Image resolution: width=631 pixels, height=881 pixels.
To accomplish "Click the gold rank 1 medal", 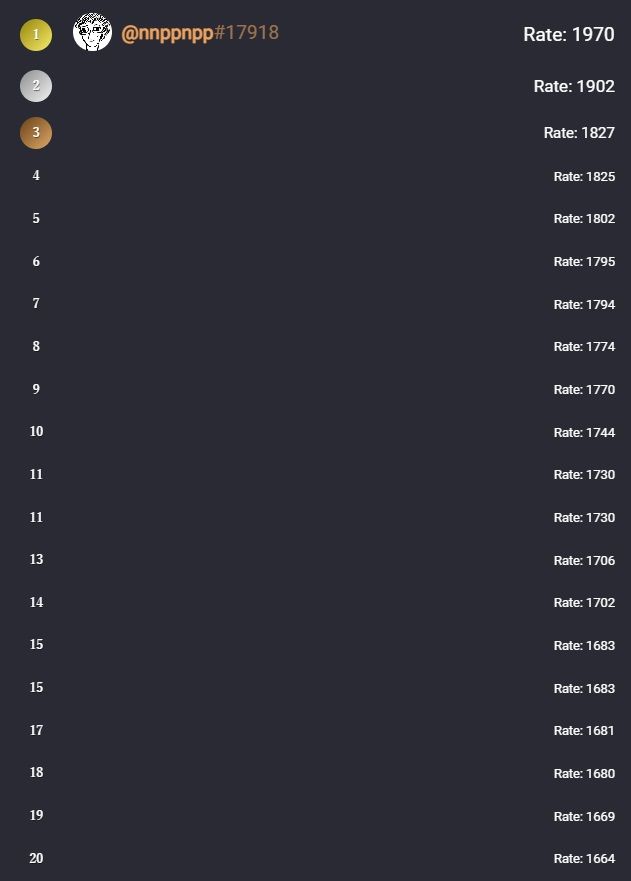I will coord(36,35).
